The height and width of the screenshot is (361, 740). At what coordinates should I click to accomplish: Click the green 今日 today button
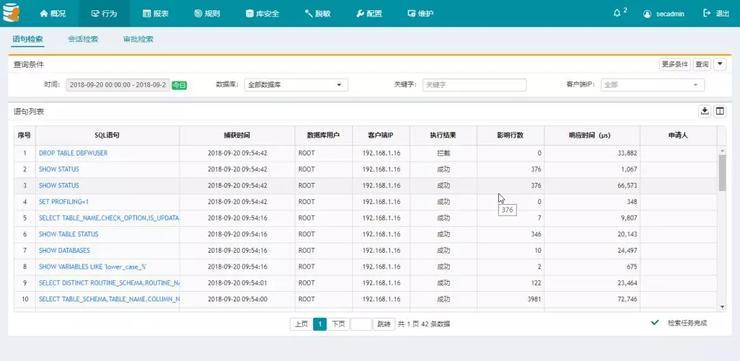[179, 85]
